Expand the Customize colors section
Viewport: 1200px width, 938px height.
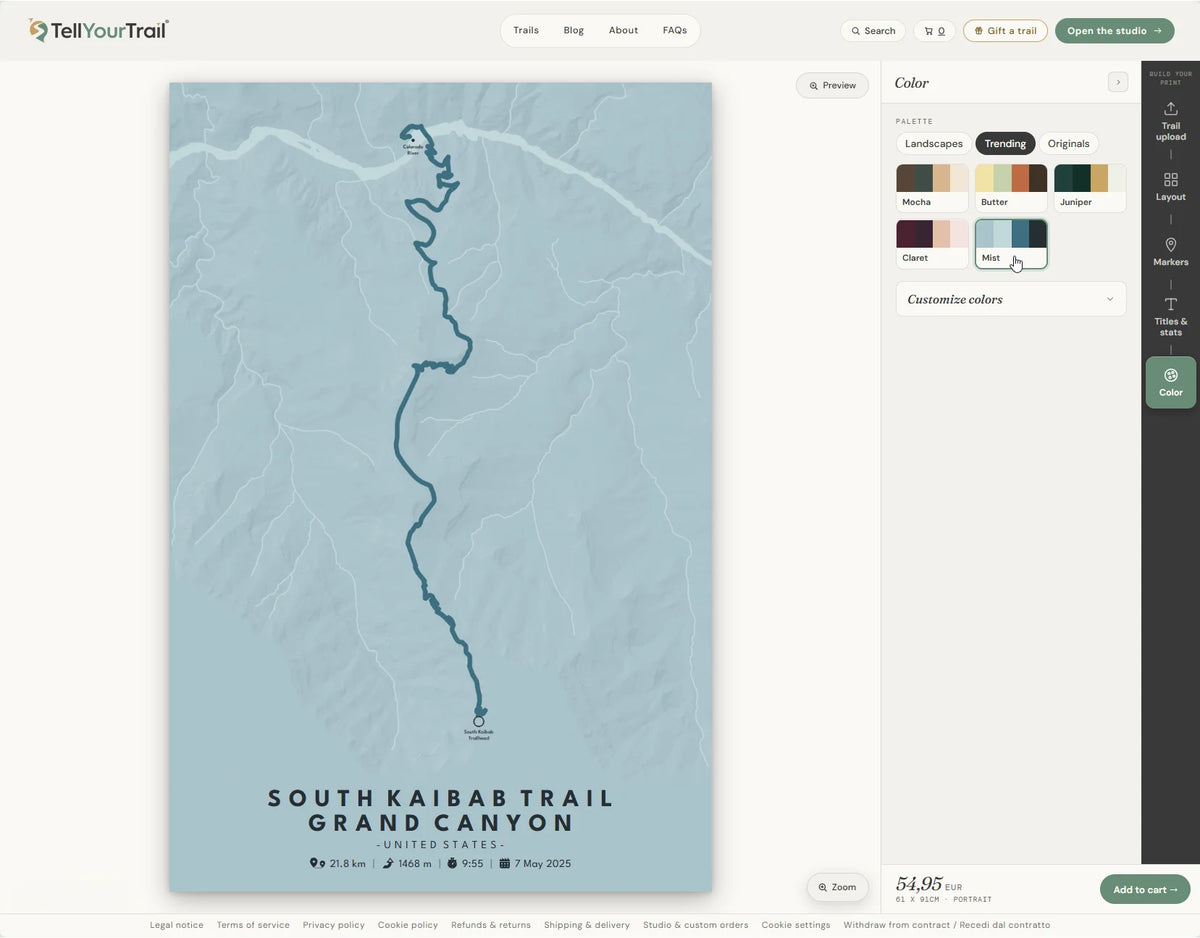(x=1011, y=299)
